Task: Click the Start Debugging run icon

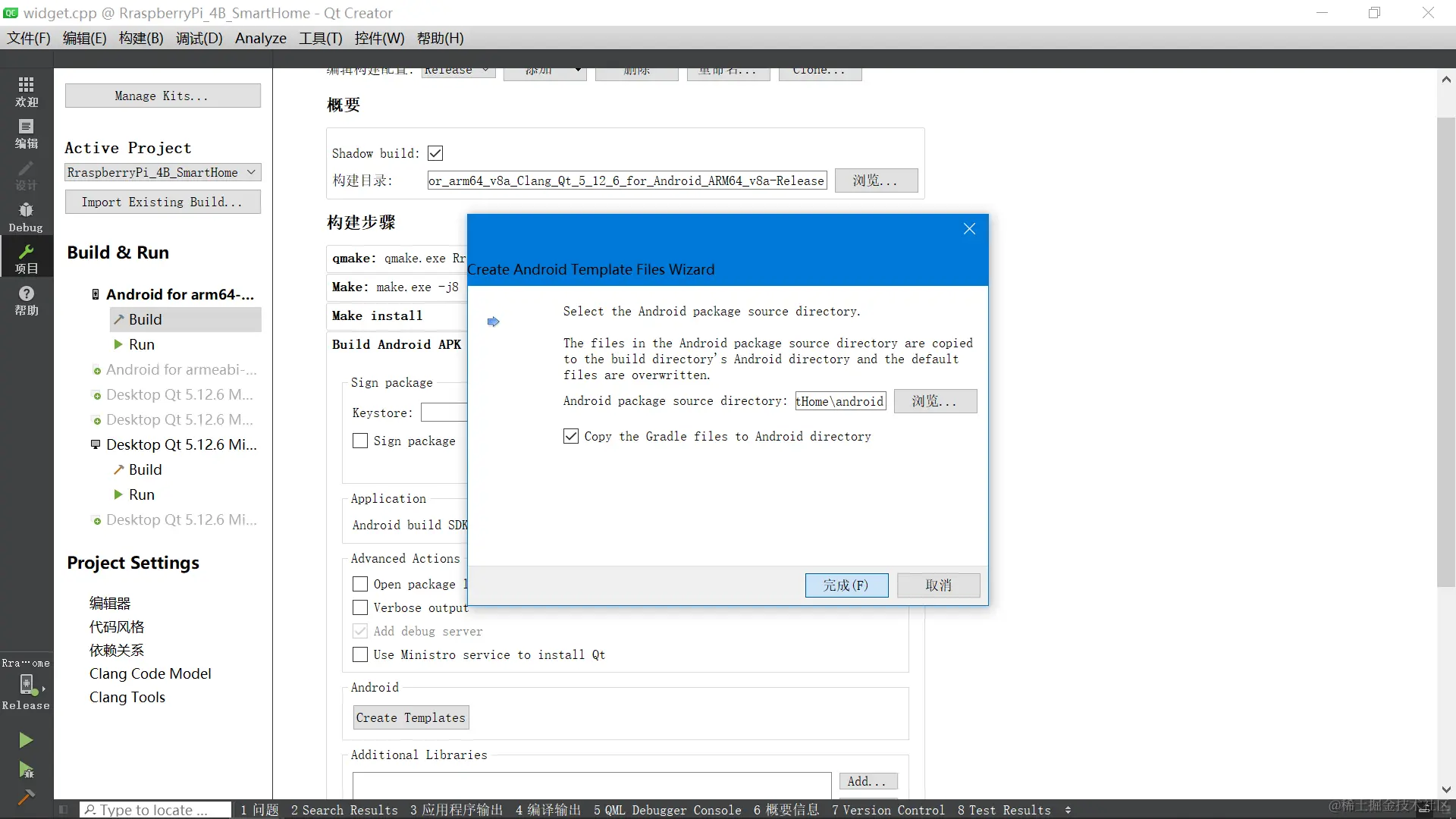Action: (x=26, y=770)
